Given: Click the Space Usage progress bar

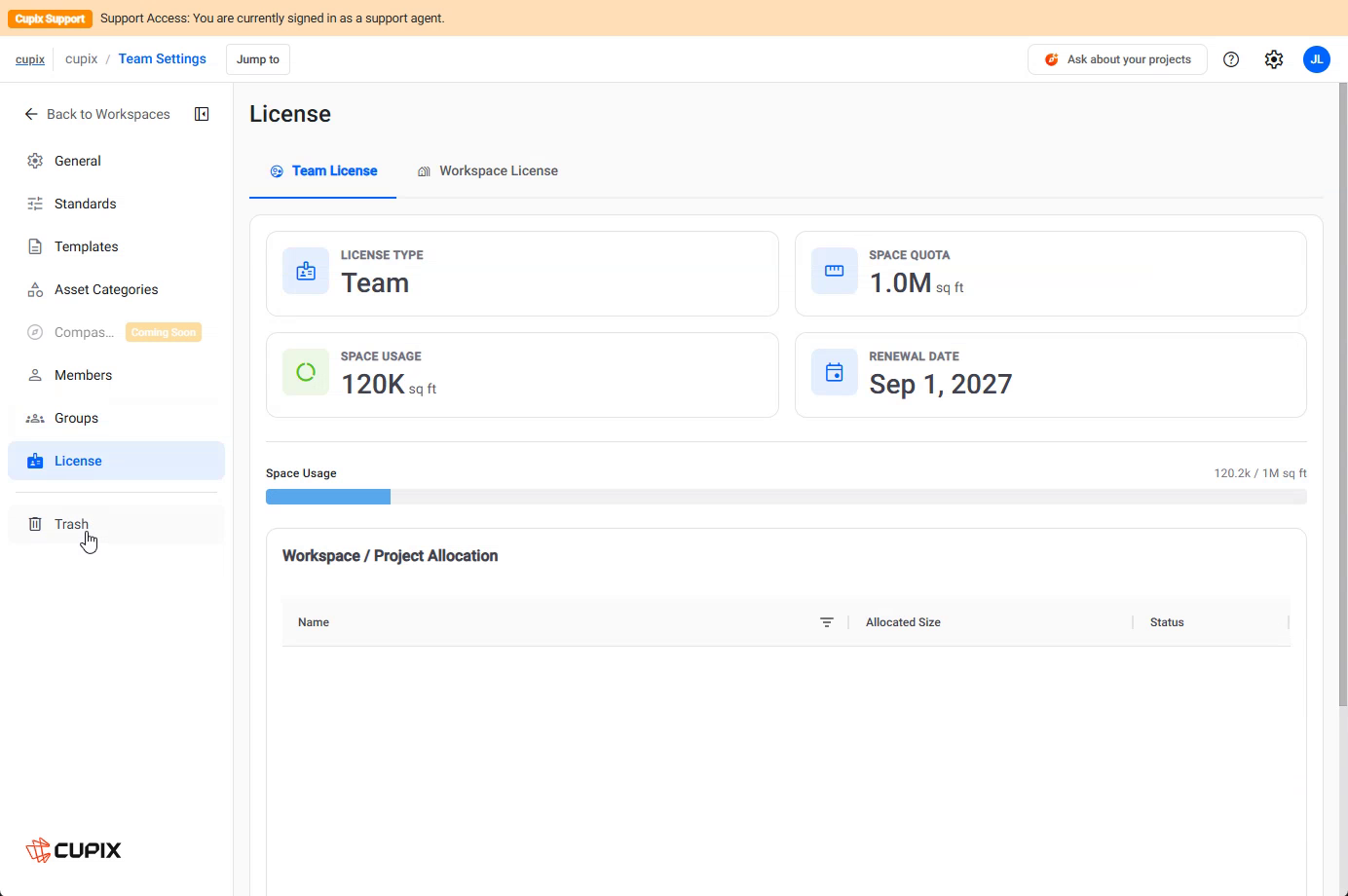Looking at the screenshot, I should coord(786,497).
